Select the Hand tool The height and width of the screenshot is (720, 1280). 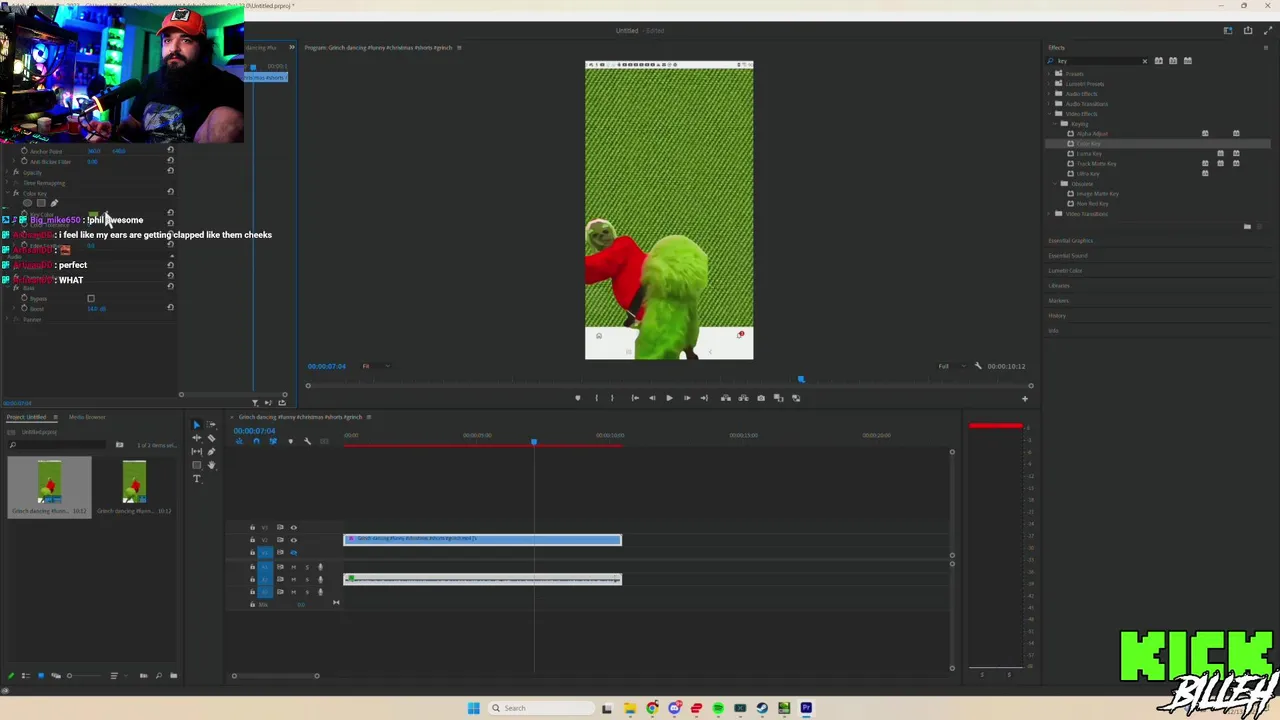[211, 465]
